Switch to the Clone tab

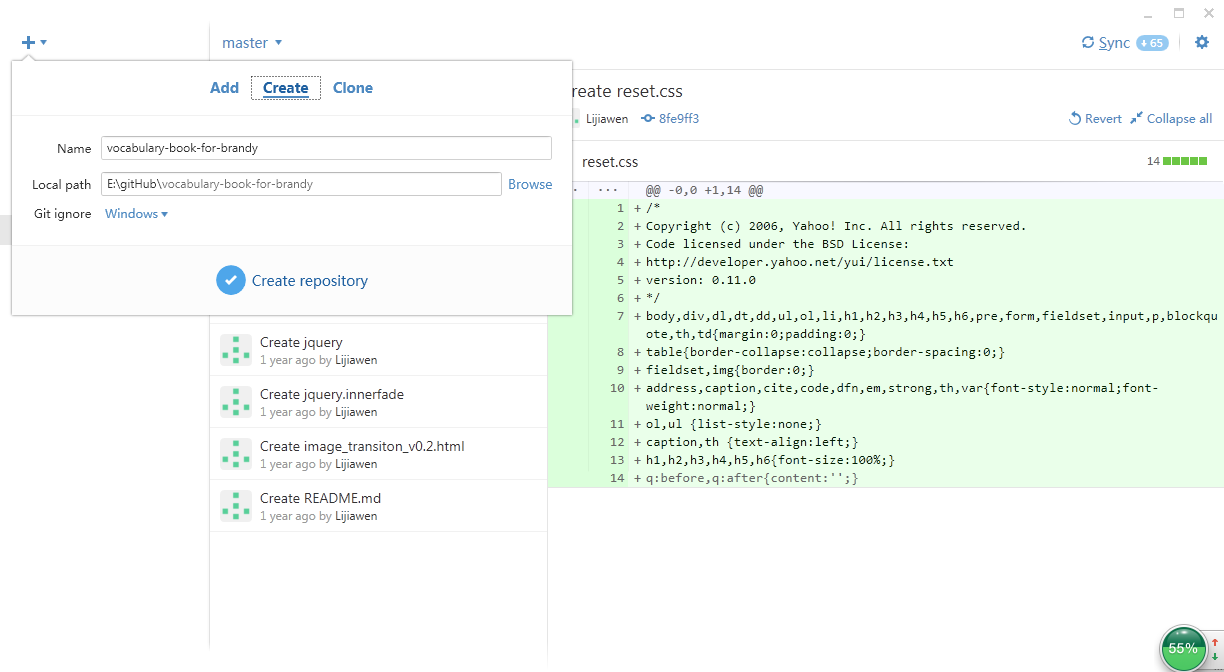(x=353, y=88)
